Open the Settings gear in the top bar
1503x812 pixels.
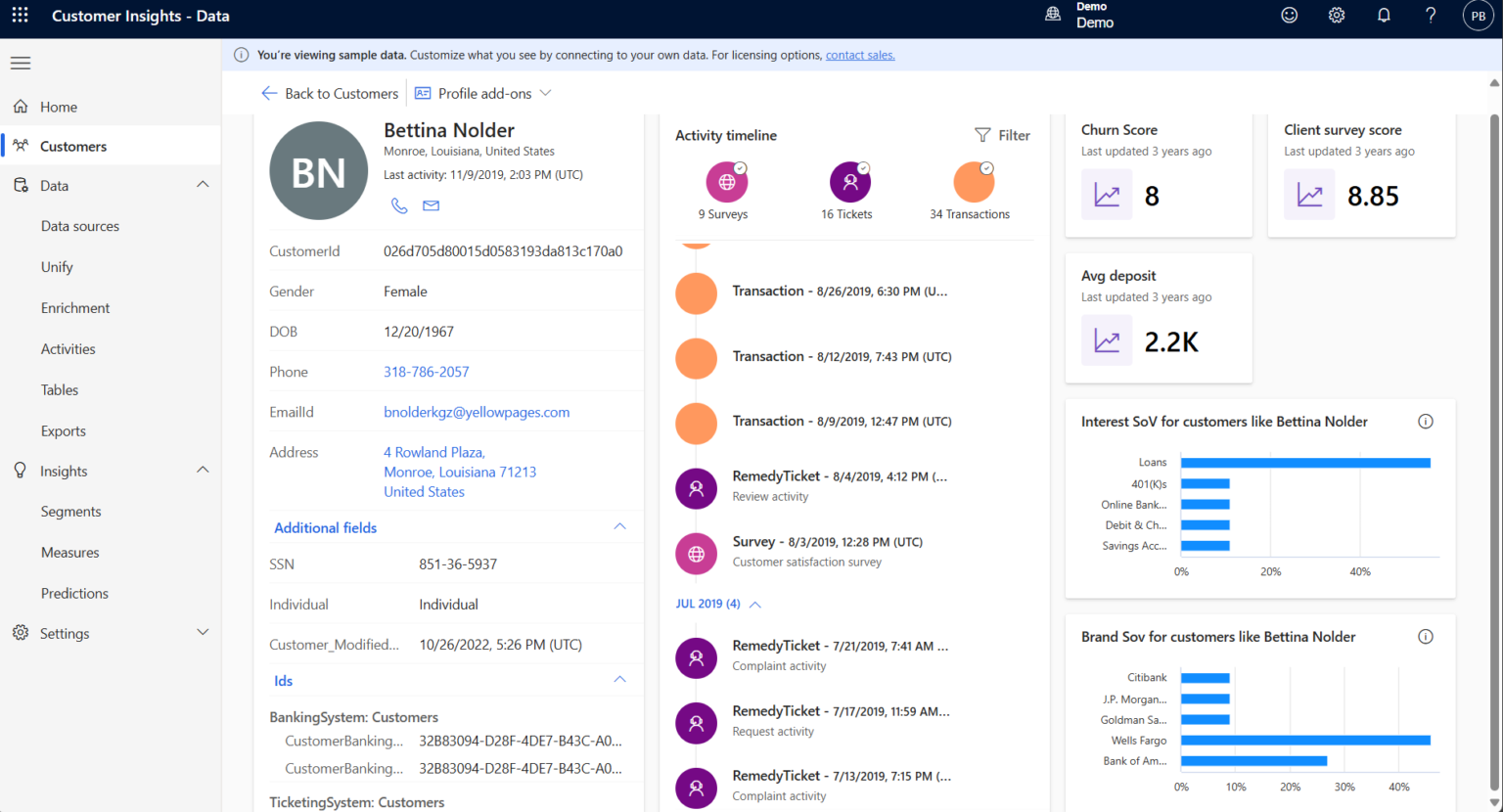[1337, 16]
